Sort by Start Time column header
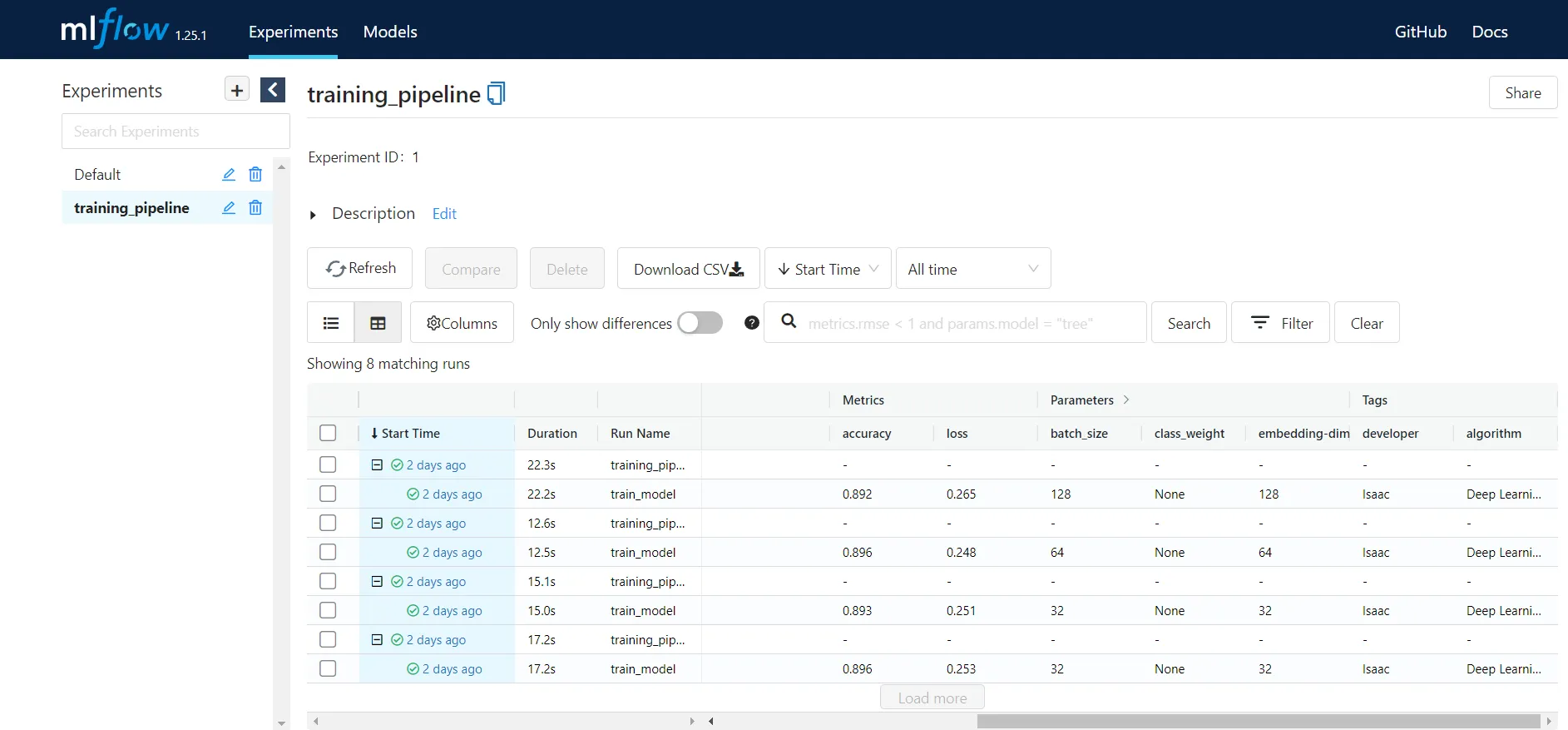Viewport: 1568px width, 730px height. pyautogui.click(x=437, y=433)
